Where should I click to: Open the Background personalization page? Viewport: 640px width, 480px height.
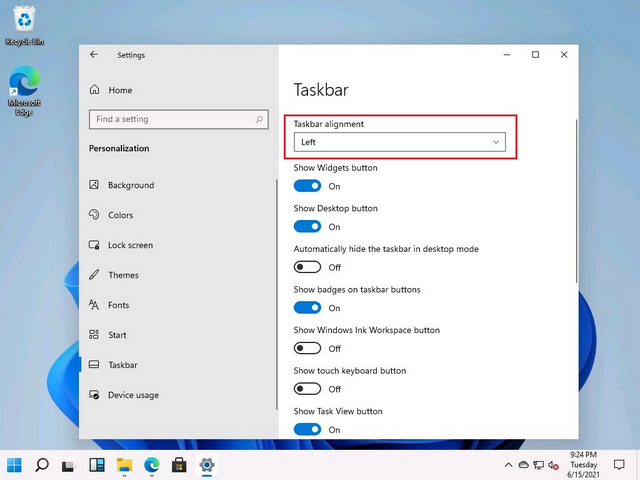tap(130, 185)
